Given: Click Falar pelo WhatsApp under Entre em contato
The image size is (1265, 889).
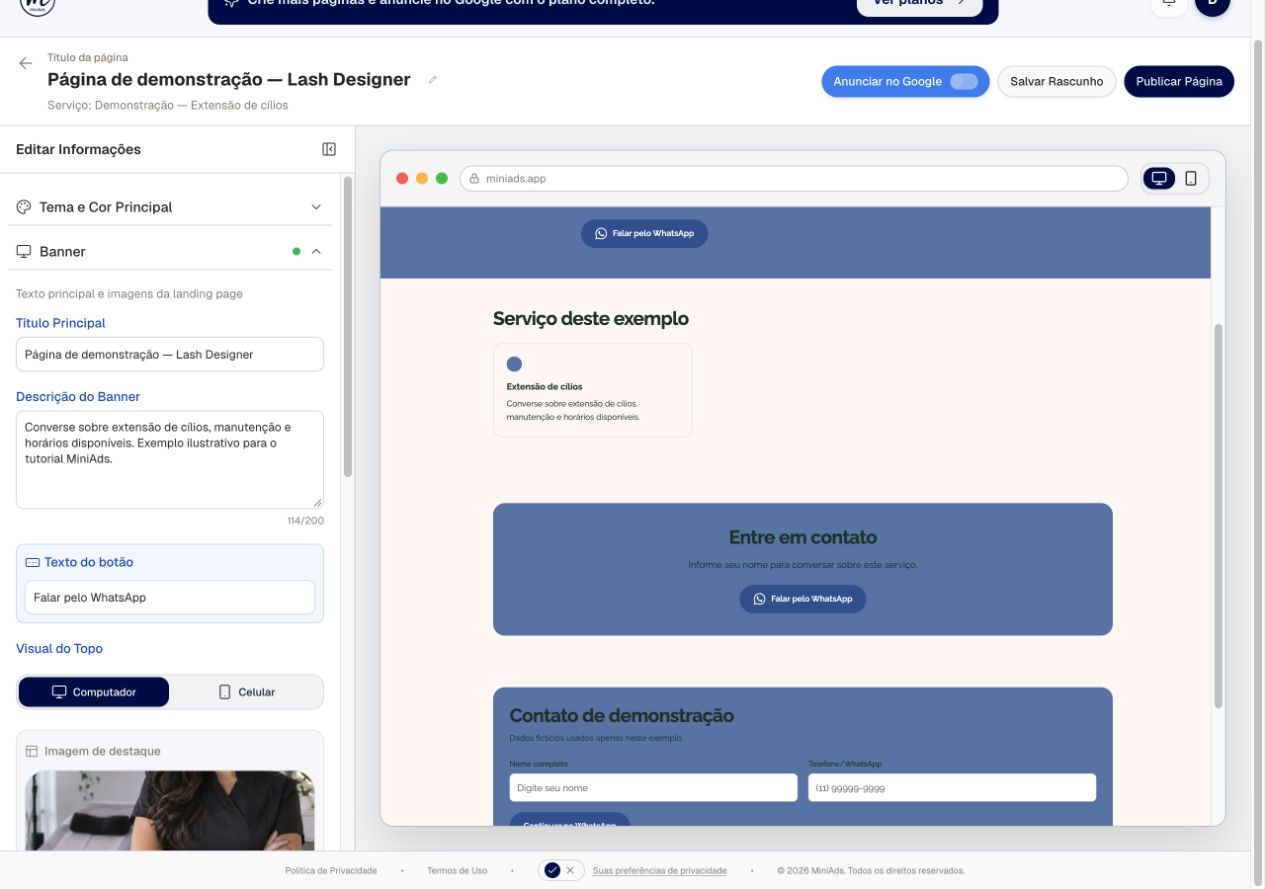Looking at the screenshot, I should pos(803,599).
